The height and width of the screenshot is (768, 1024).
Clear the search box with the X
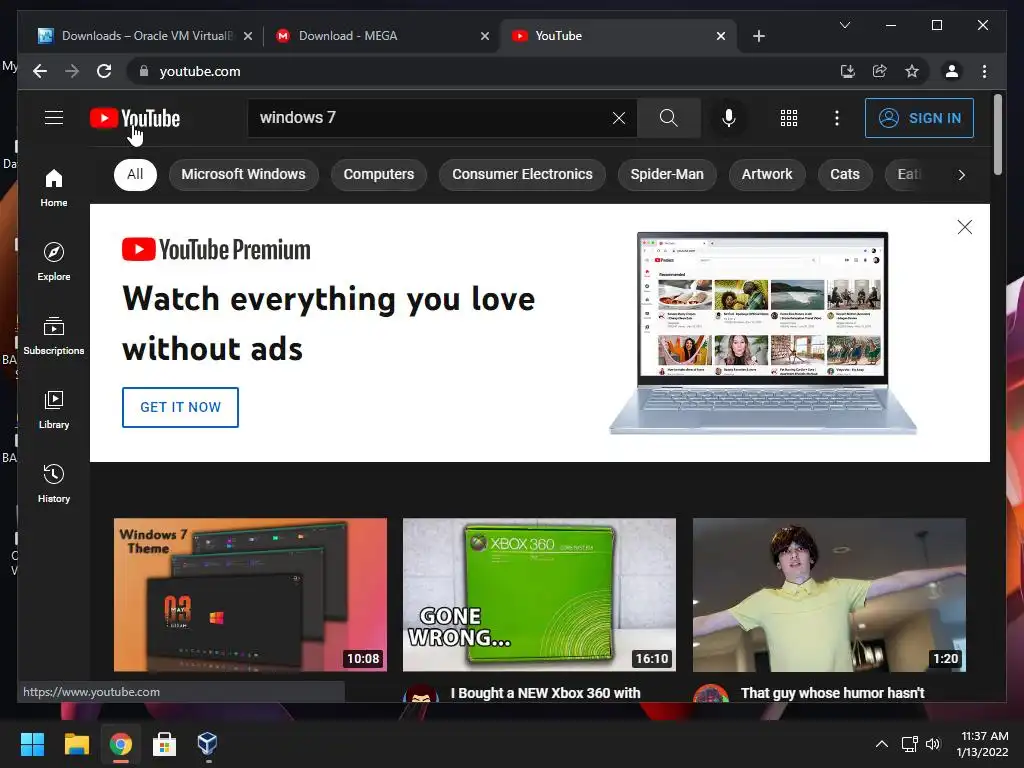618,118
